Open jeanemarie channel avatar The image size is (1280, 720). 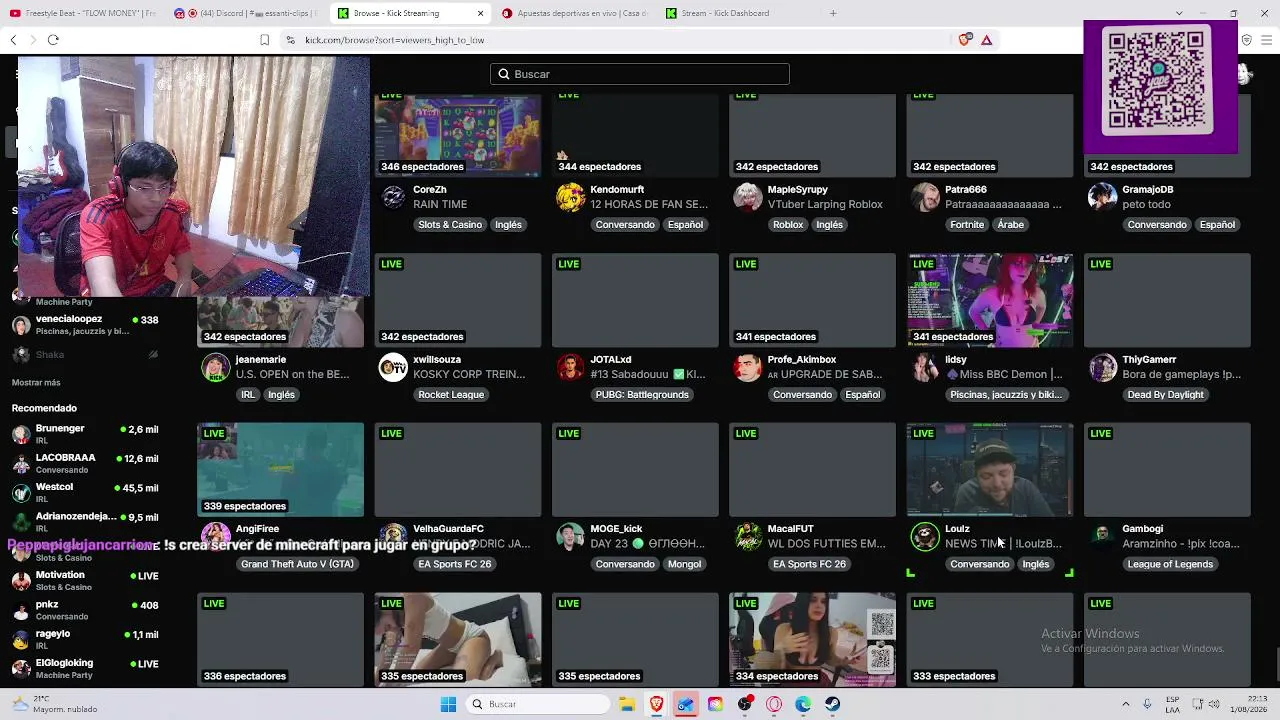(216, 367)
